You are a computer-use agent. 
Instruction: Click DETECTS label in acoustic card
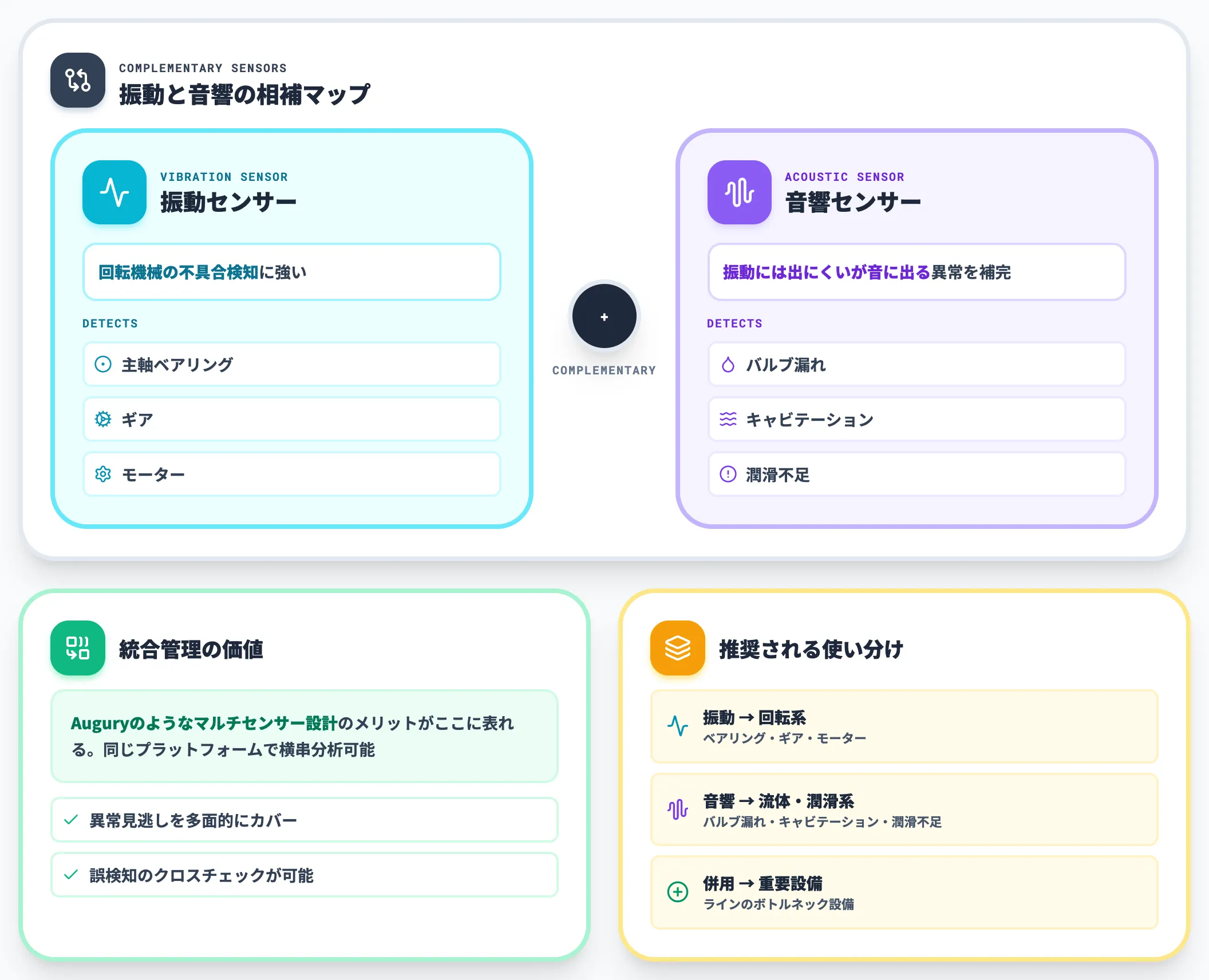point(735,323)
